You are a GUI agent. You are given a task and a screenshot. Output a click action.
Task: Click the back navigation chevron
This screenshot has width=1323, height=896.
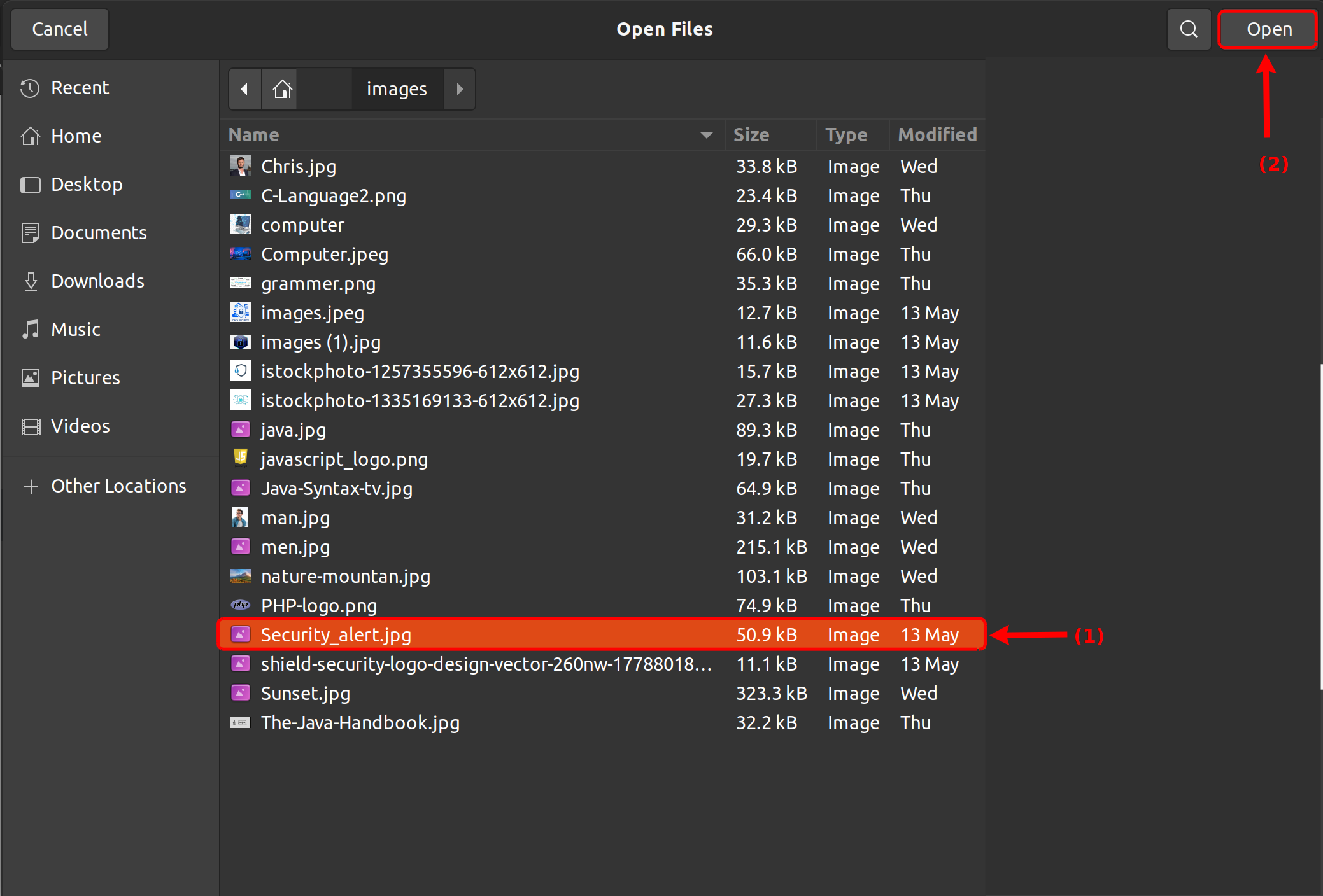[245, 88]
